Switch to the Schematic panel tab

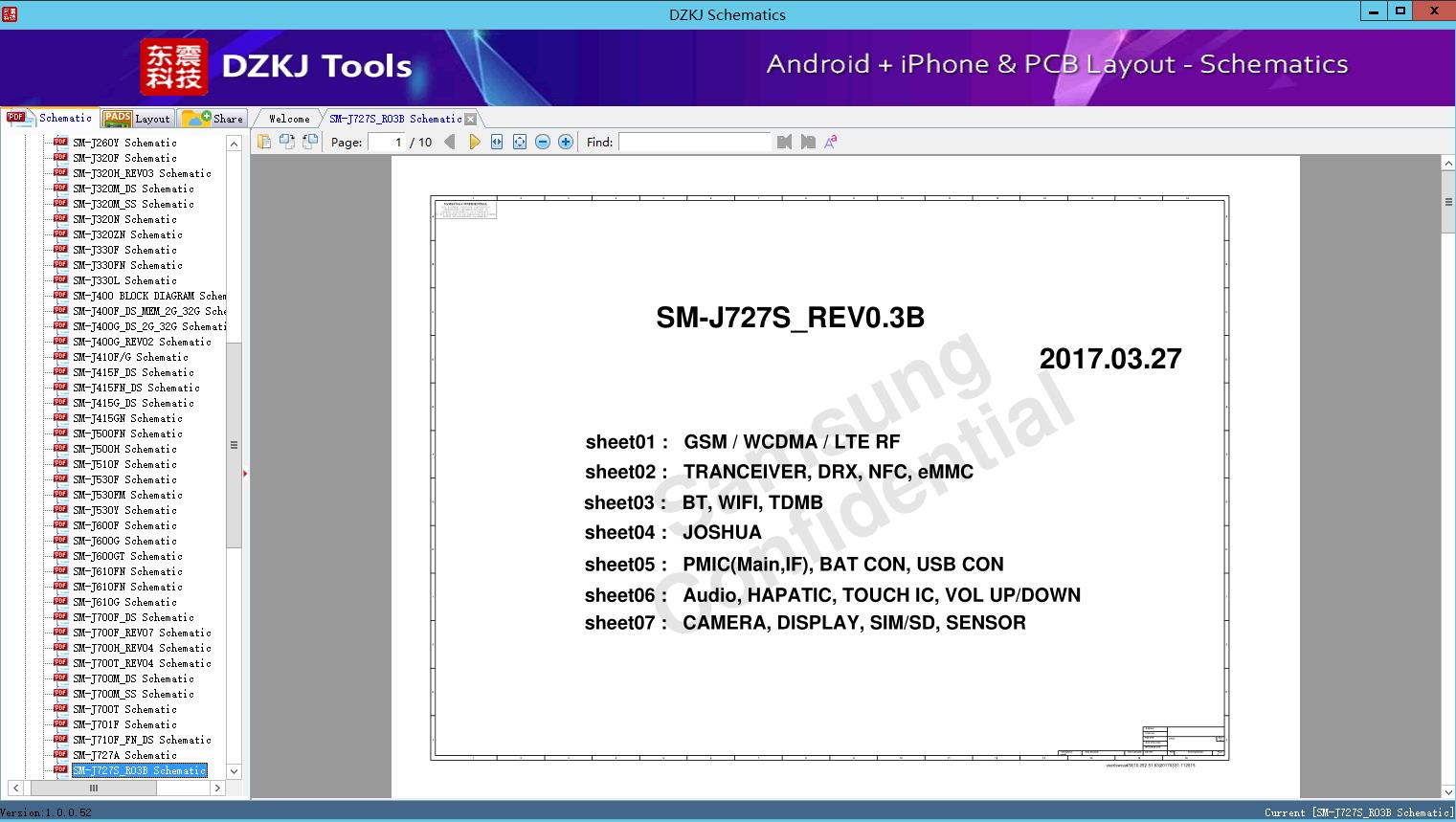point(50,118)
